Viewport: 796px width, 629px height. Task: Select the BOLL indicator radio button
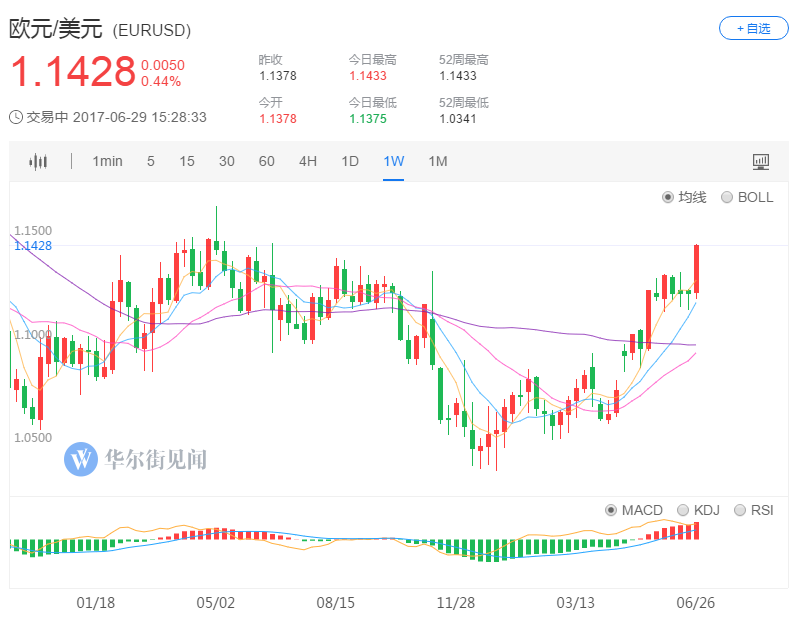tap(727, 197)
